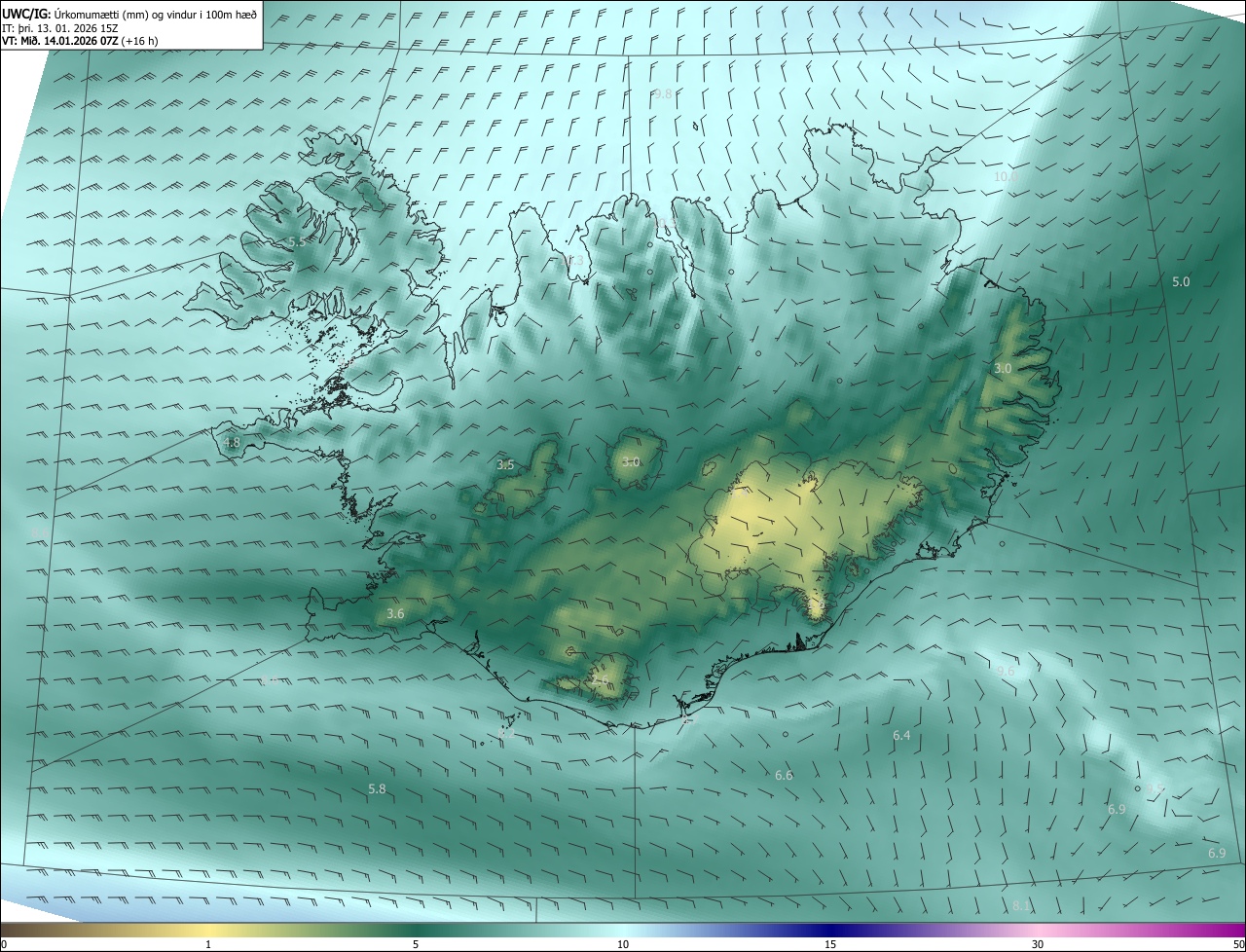Click the colour scale tick label 50
Screen dimensions: 1246x952
1238,944
